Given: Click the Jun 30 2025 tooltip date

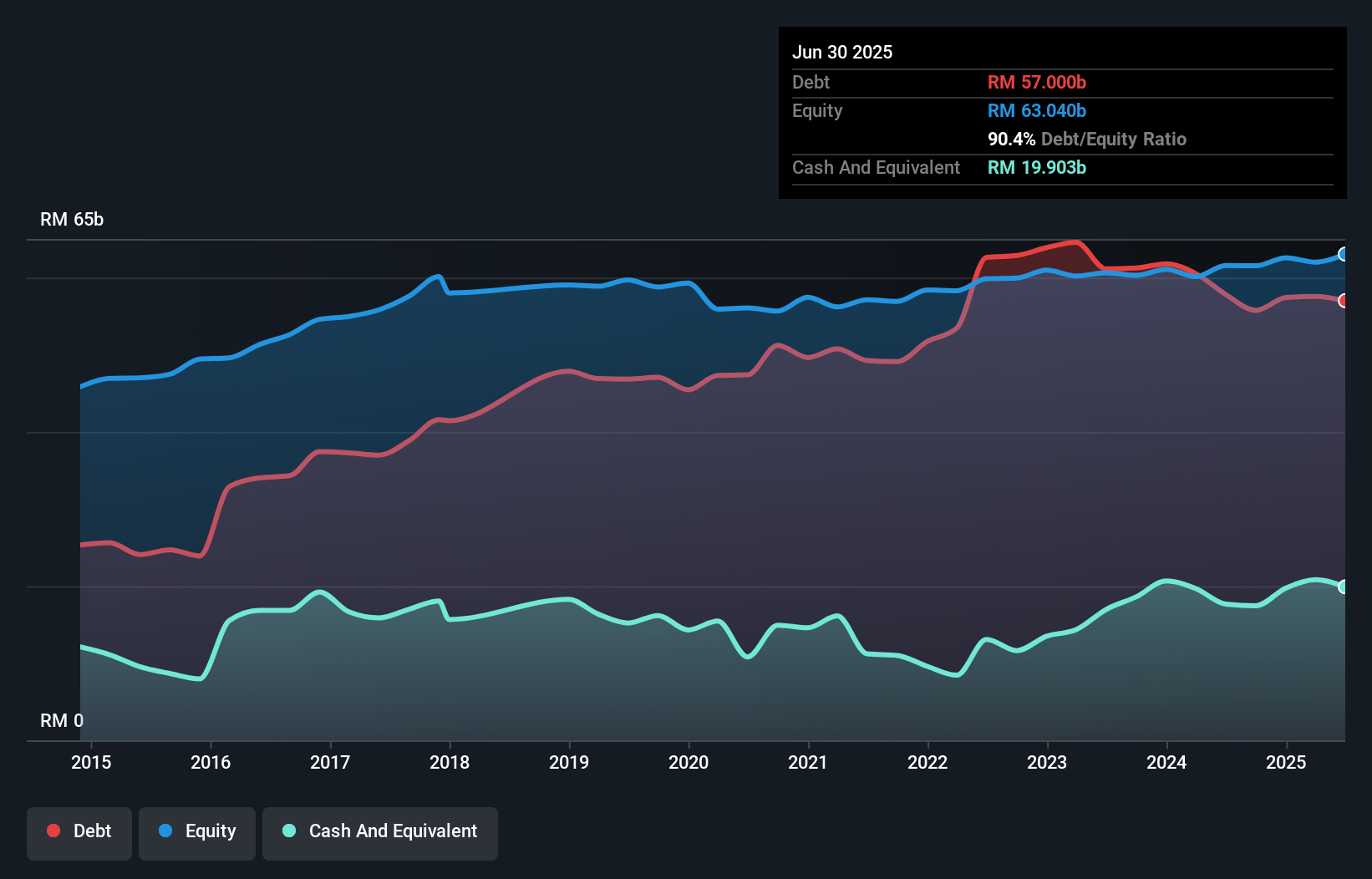Looking at the screenshot, I should [x=842, y=52].
